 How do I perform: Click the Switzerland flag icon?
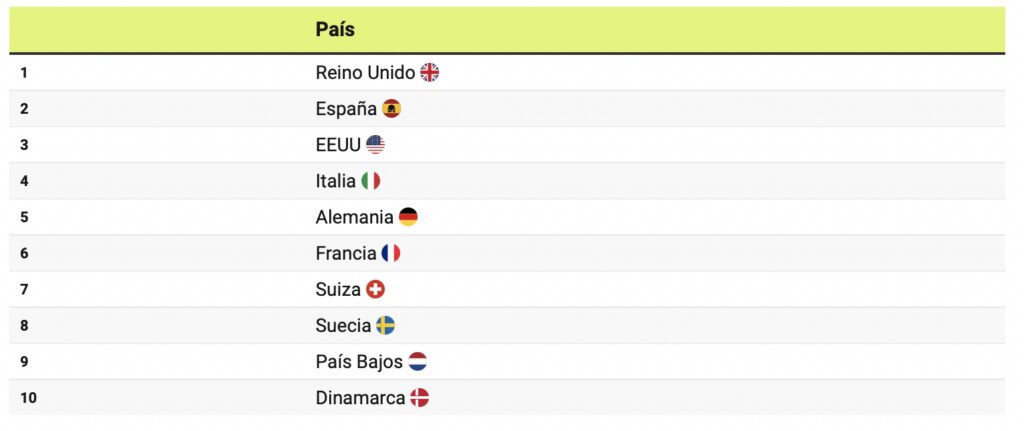click(375, 290)
